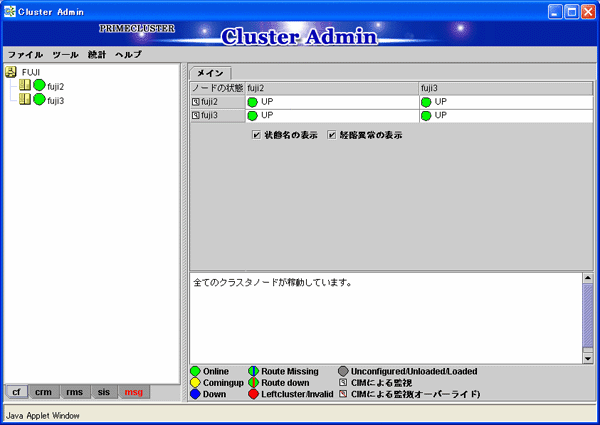Click the fuji2 row header in table
The image size is (600, 425).
click(x=218, y=102)
